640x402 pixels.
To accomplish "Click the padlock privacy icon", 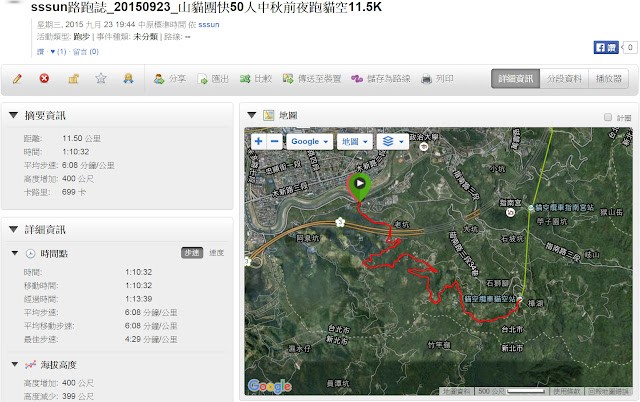I will 73,78.
